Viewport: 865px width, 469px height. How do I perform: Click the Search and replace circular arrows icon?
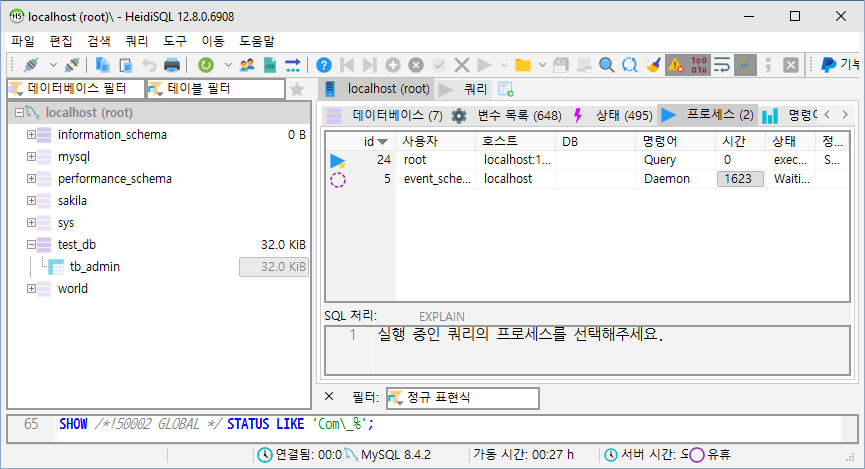629,65
